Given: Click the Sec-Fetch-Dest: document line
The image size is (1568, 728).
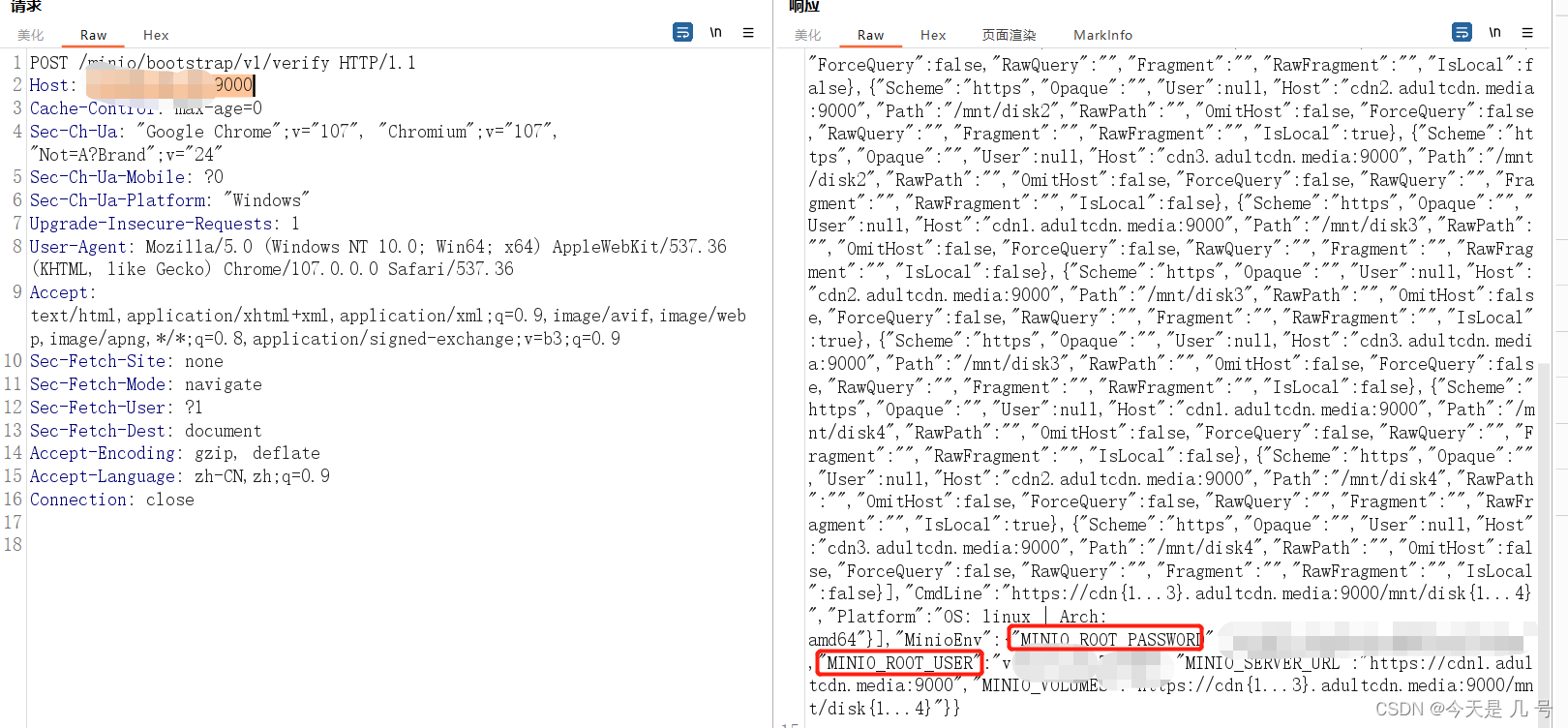Looking at the screenshot, I should pos(145,431).
